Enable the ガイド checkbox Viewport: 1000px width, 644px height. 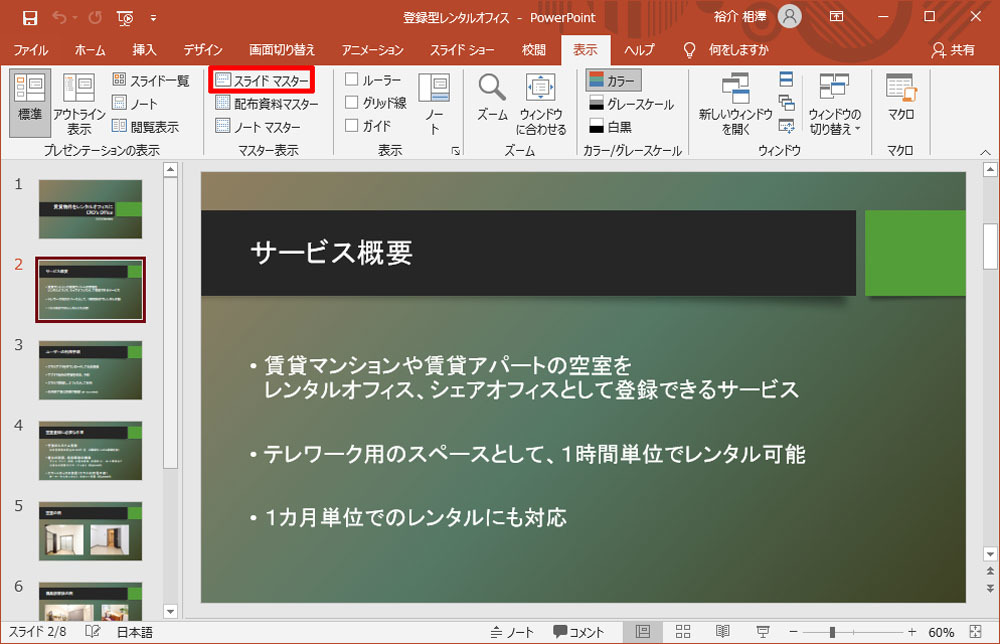tap(351, 126)
